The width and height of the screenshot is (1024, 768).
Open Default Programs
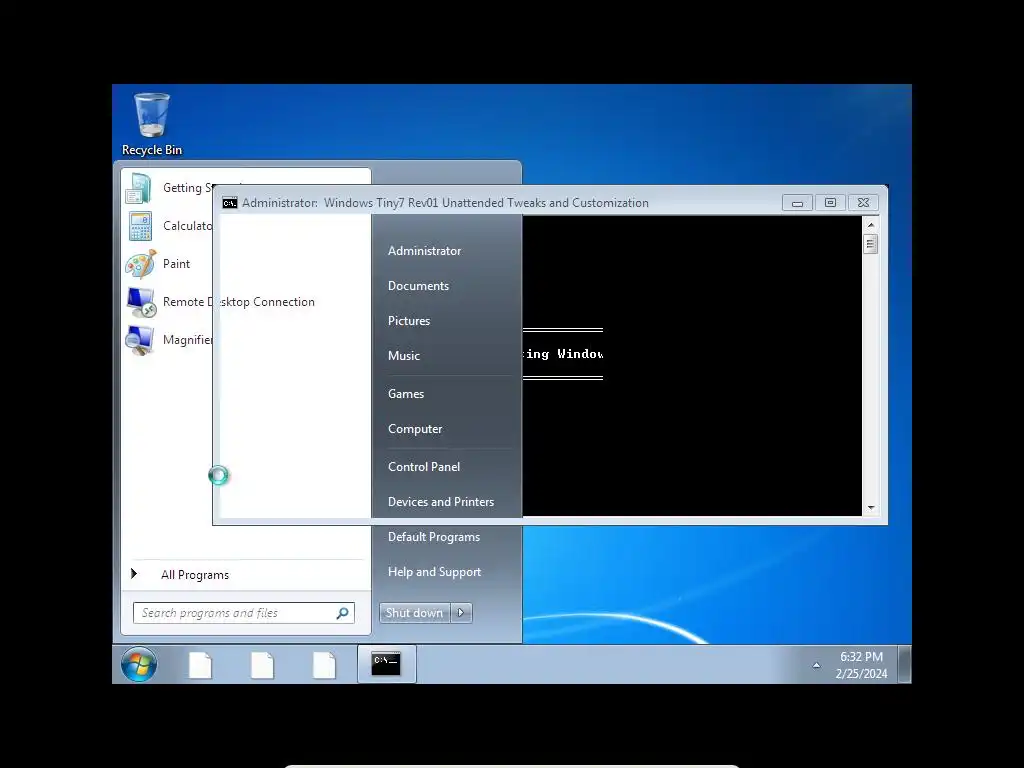pyautogui.click(x=434, y=537)
